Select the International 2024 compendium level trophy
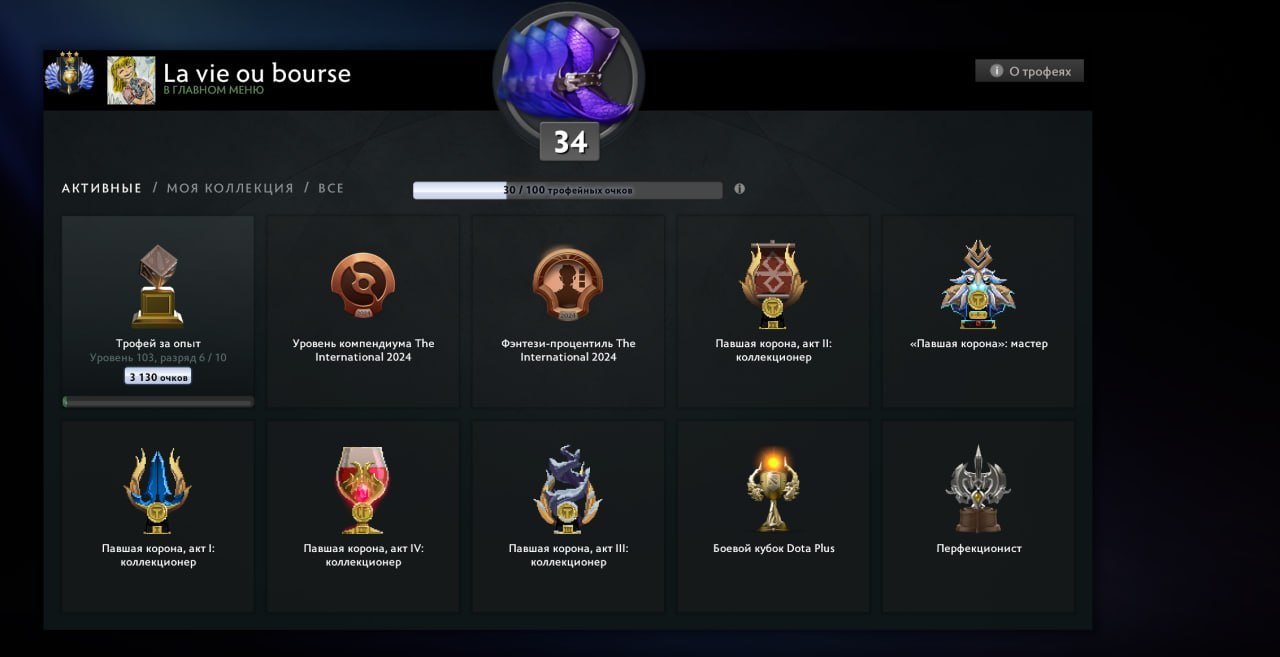Screen dimensions: 1280x657 point(363,285)
